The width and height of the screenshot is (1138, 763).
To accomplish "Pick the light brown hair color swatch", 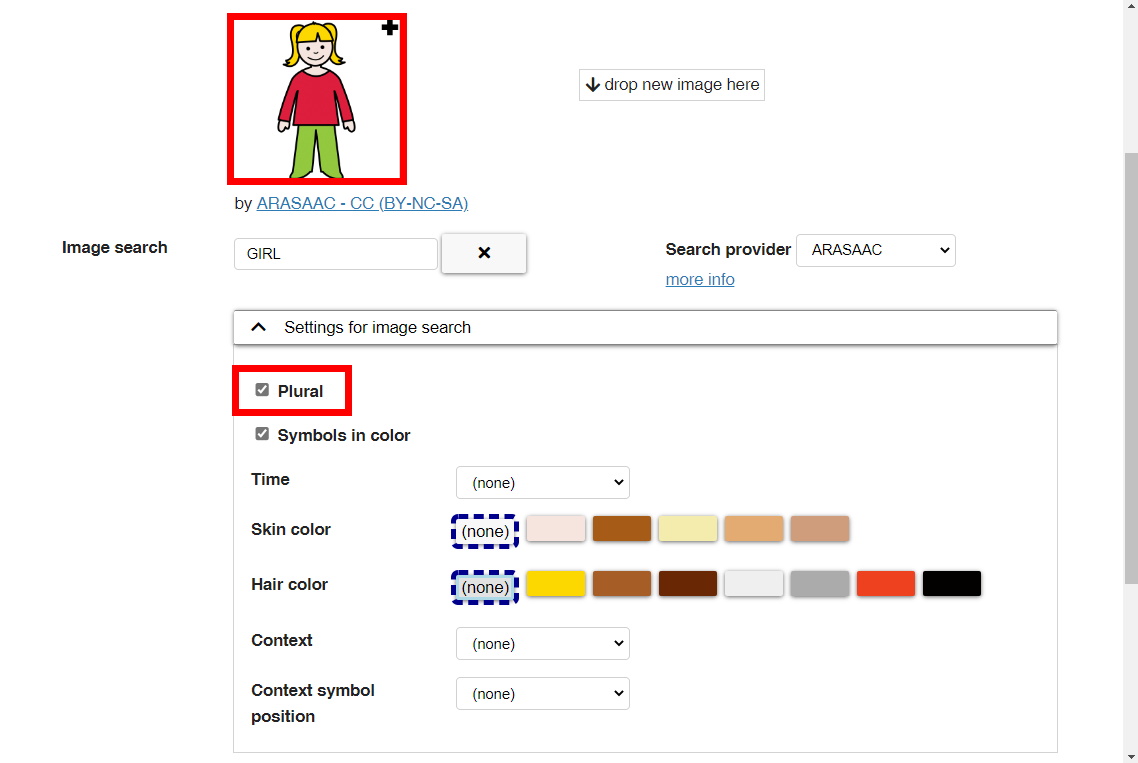I will 622,584.
